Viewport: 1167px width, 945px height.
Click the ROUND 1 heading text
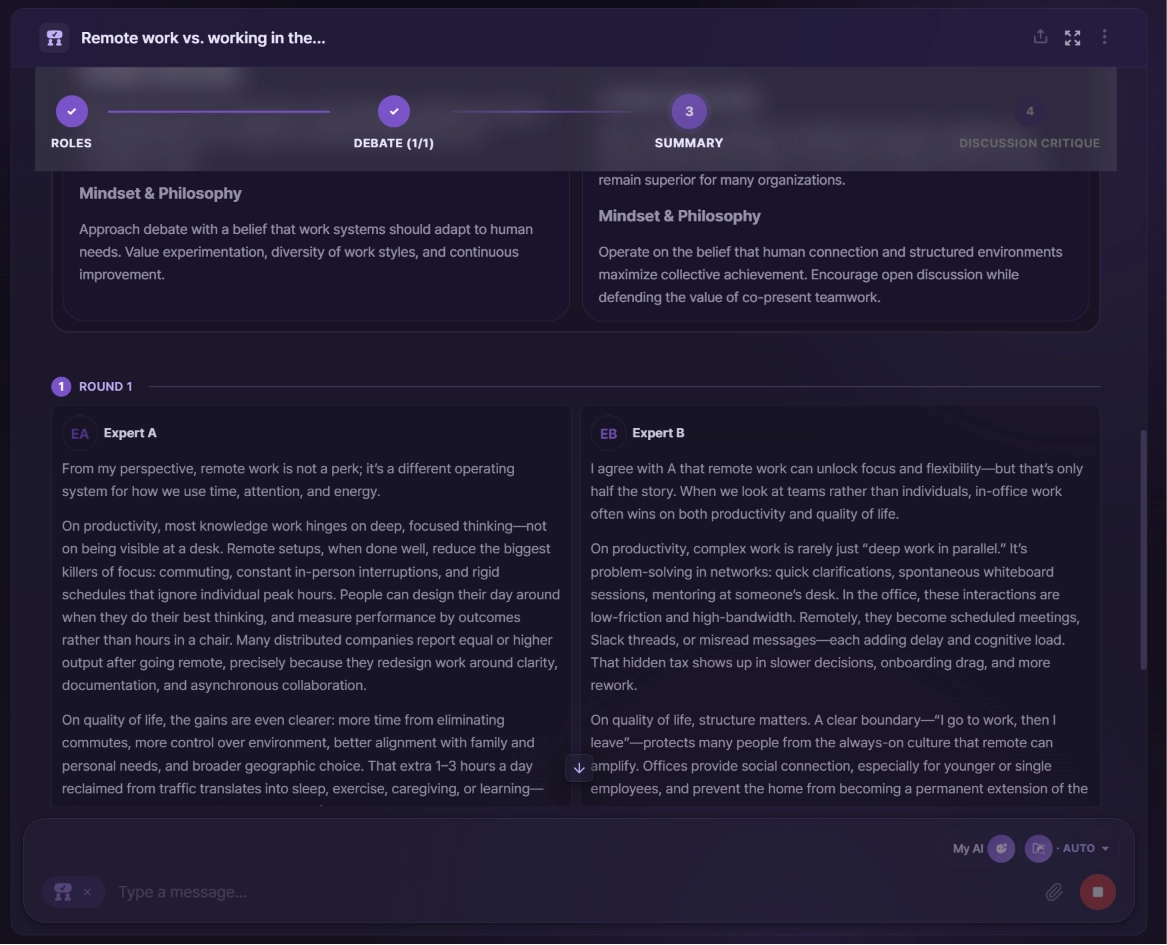point(106,387)
